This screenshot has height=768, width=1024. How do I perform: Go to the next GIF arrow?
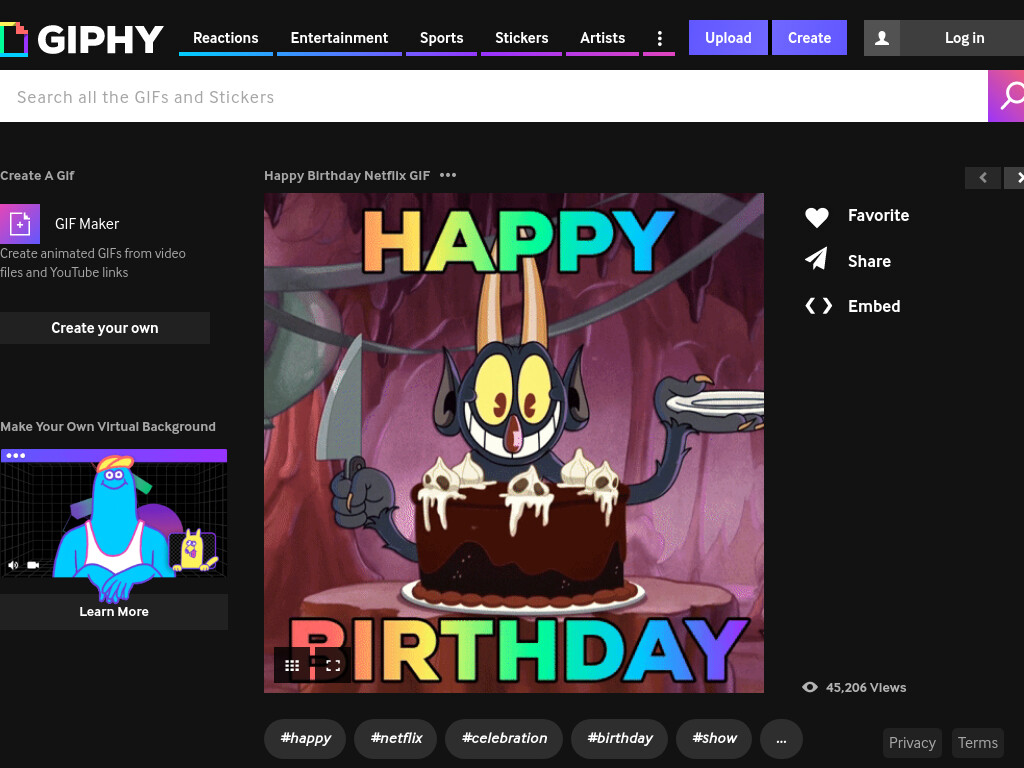pos(1014,178)
